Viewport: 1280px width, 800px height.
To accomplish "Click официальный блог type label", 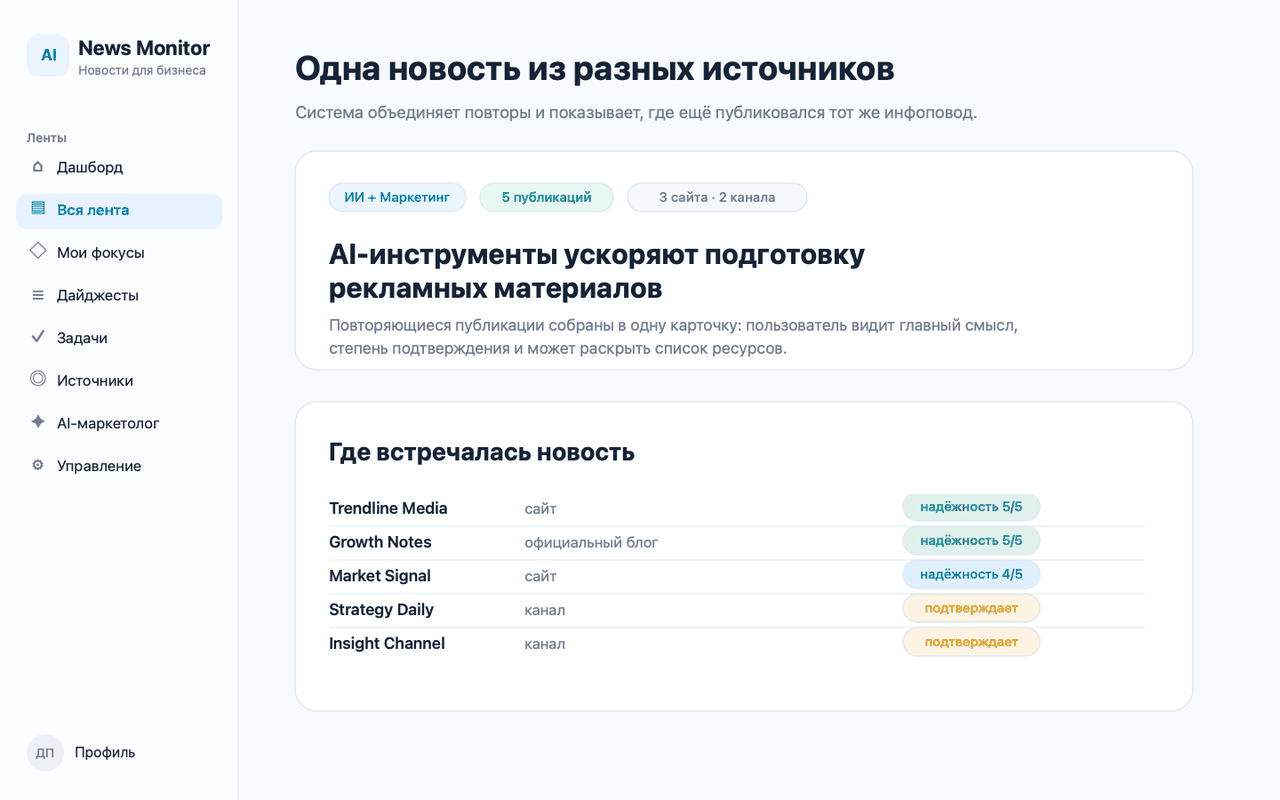I will coord(592,543).
